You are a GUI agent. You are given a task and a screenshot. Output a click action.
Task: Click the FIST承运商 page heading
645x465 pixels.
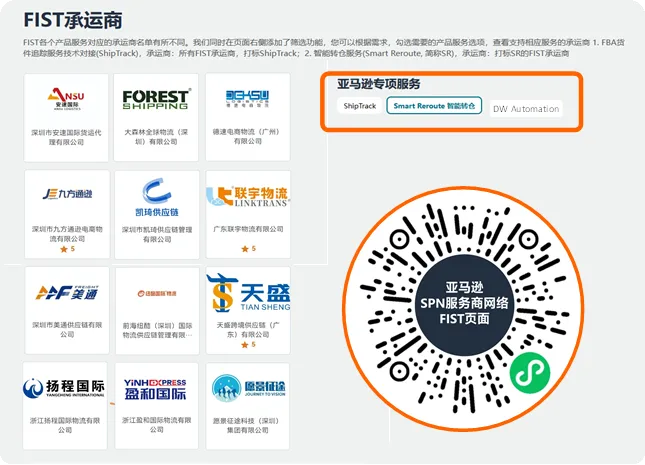pyautogui.click(x=73, y=20)
